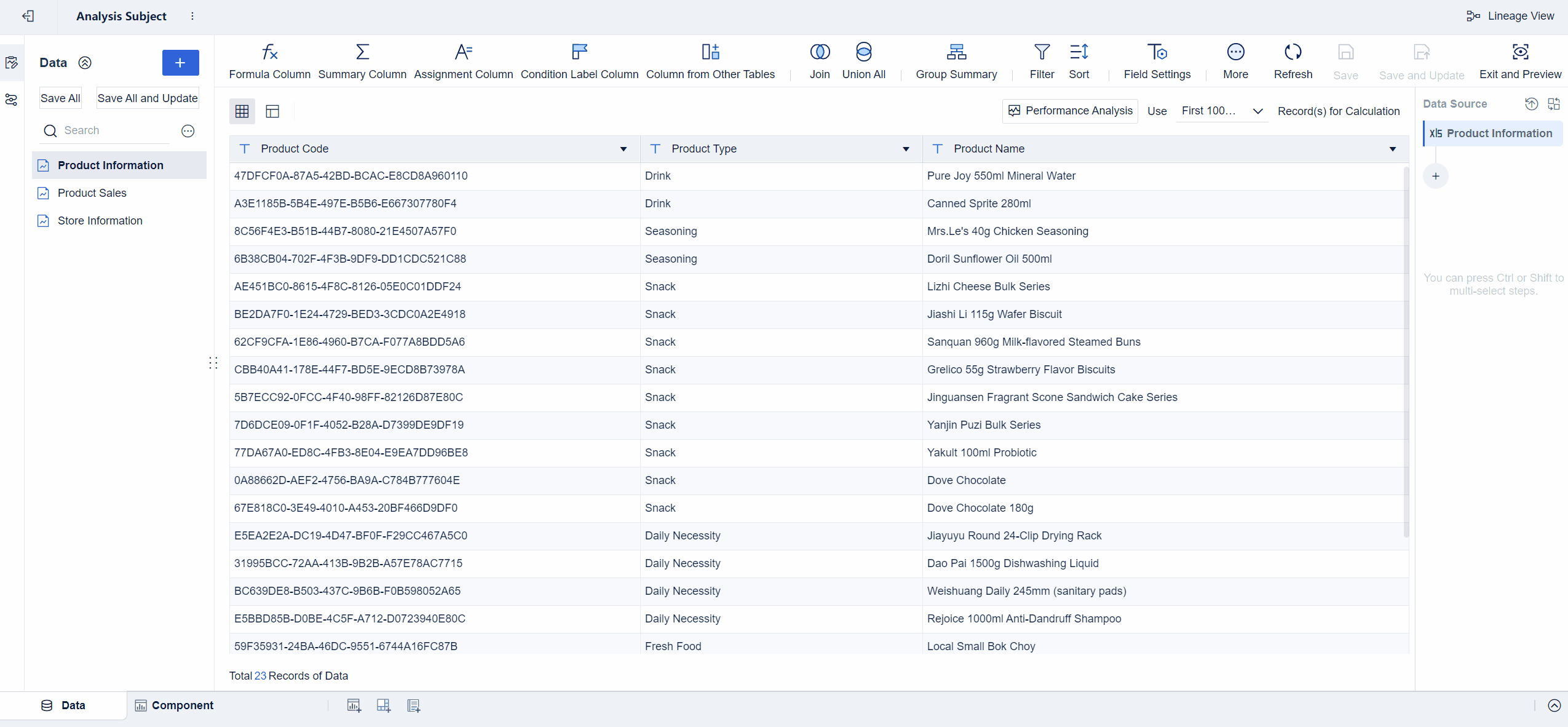Screen dimensions: 1568x727
Task: Click the vertical scrollbar of the data table
Action: coord(1406,351)
